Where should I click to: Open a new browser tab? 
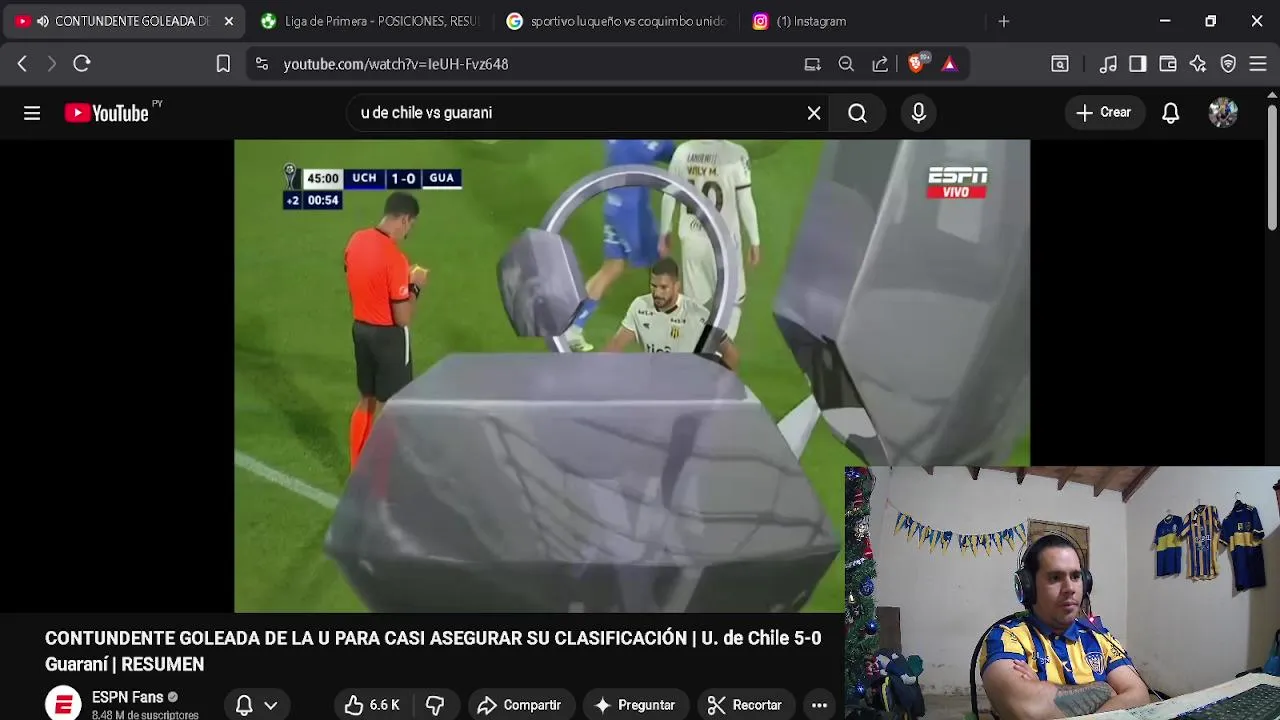pyautogui.click(x=1004, y=21)
